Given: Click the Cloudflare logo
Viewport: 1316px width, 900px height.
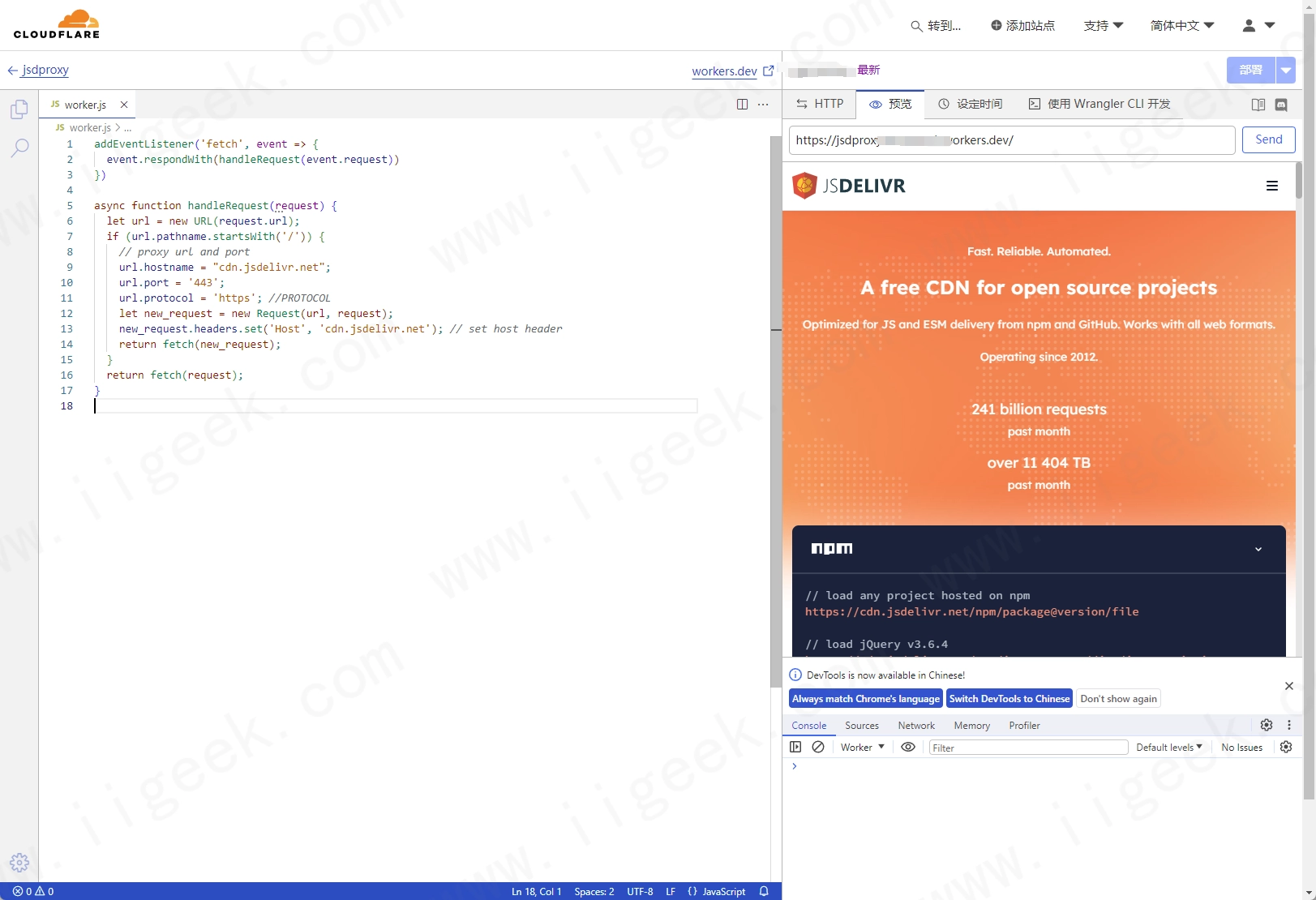Looking at the screenshot, I should (57, 24).
